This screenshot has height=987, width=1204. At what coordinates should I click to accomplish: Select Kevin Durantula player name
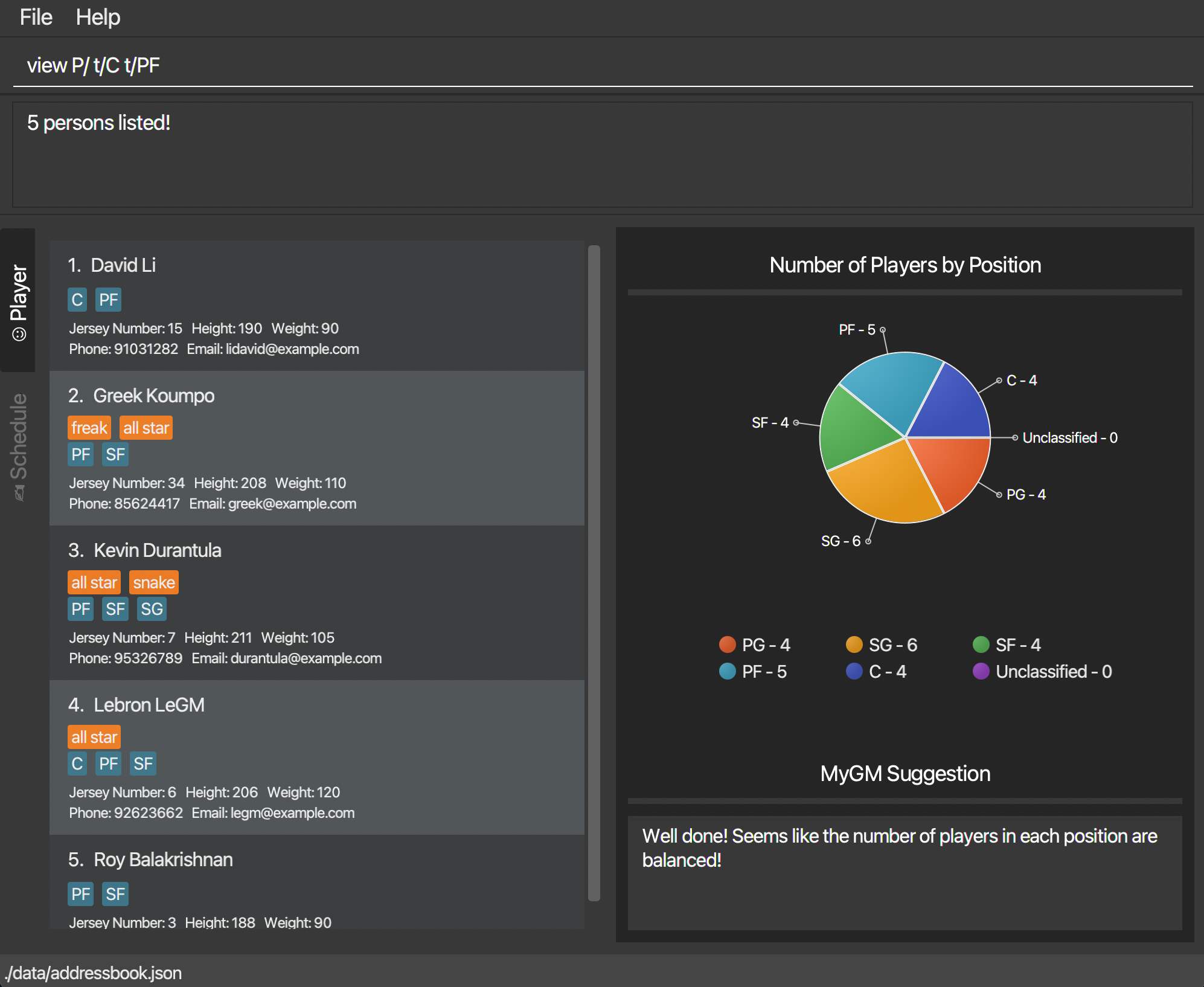pos(158,550)
